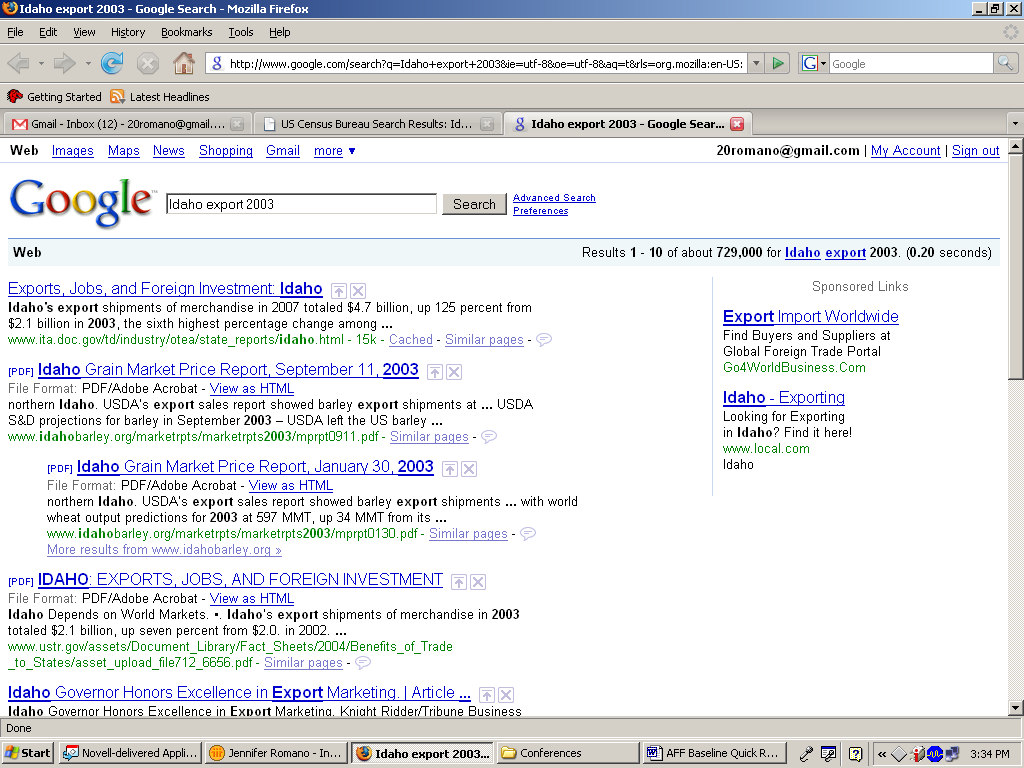Comment on the mprpt0911.pdf result
Image resolution: width=1024 pixels, height=768 pixels.
[x=489, y=436]
